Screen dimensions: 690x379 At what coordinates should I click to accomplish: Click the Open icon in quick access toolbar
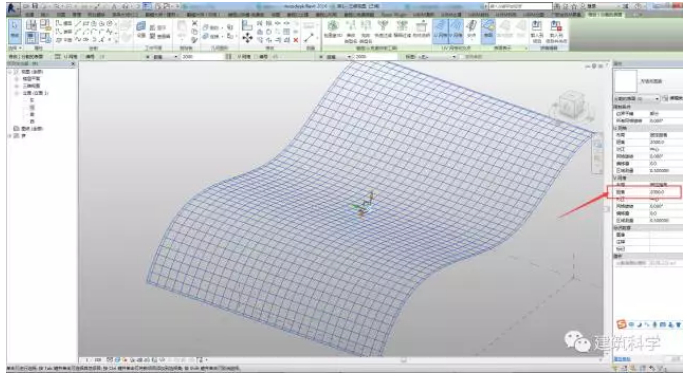[x=27, y=7]
